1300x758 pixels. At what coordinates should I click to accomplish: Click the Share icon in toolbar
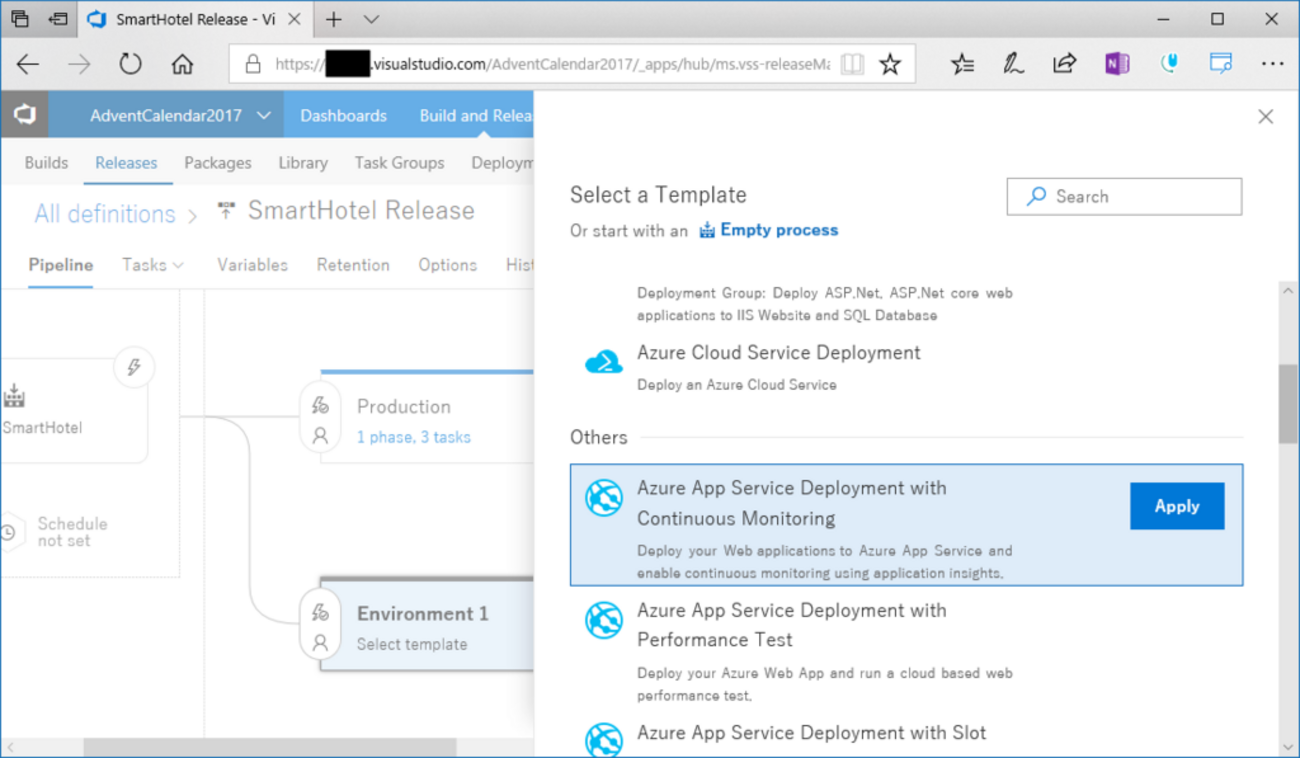tap(1064, 65)
